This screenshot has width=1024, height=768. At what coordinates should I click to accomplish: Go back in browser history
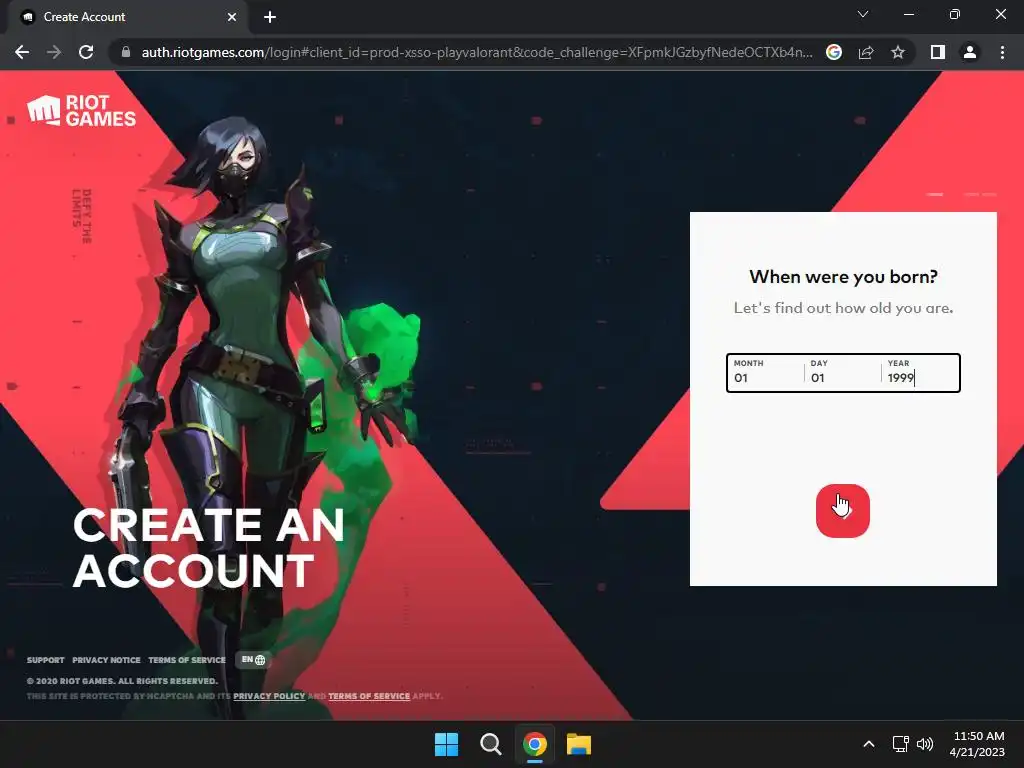(x=22, y=52)
